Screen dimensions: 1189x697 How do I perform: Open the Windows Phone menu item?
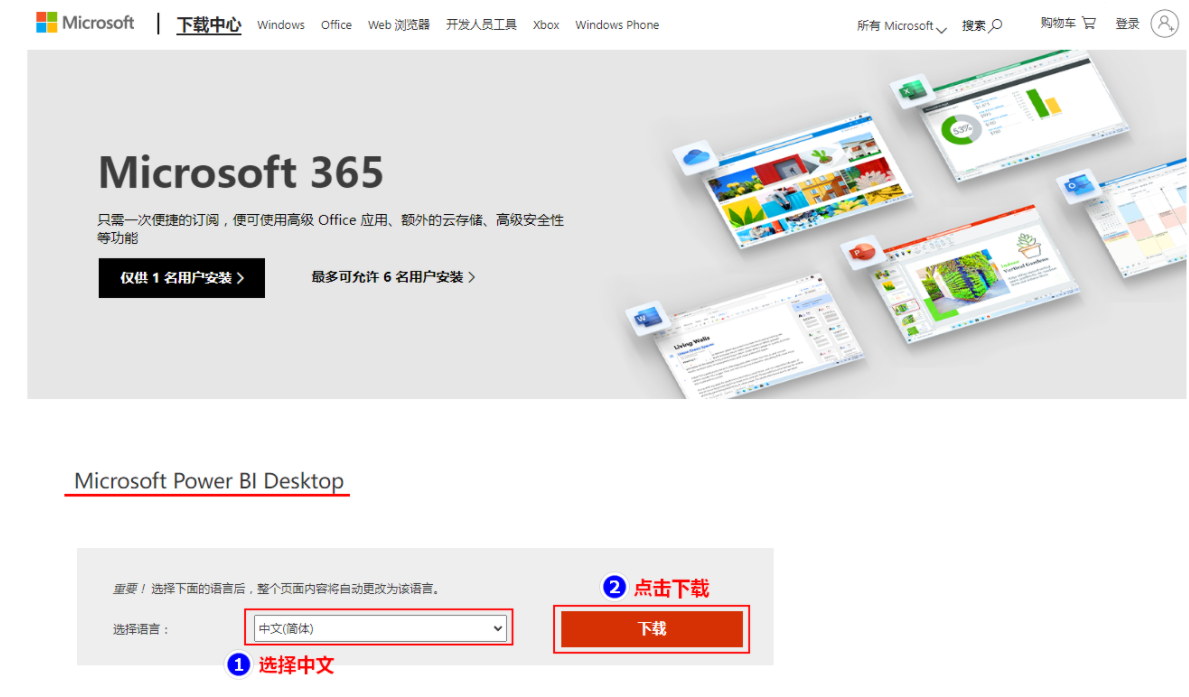pos(616,25)
